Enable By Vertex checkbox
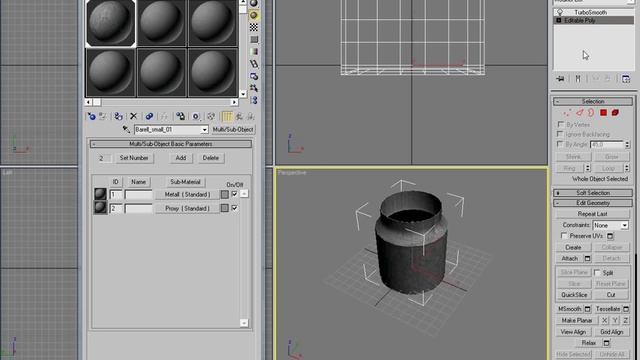The width and height of the screenshot is (640, 360). click(560, 124)
